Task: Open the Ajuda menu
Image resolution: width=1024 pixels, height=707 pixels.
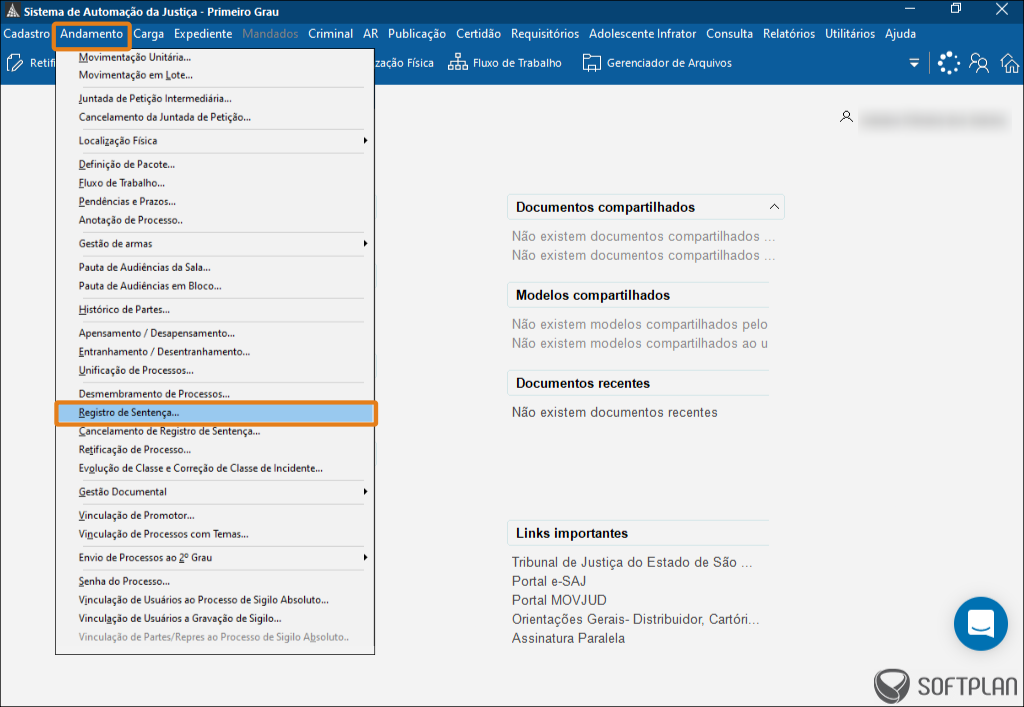Action: click(901, 34)
